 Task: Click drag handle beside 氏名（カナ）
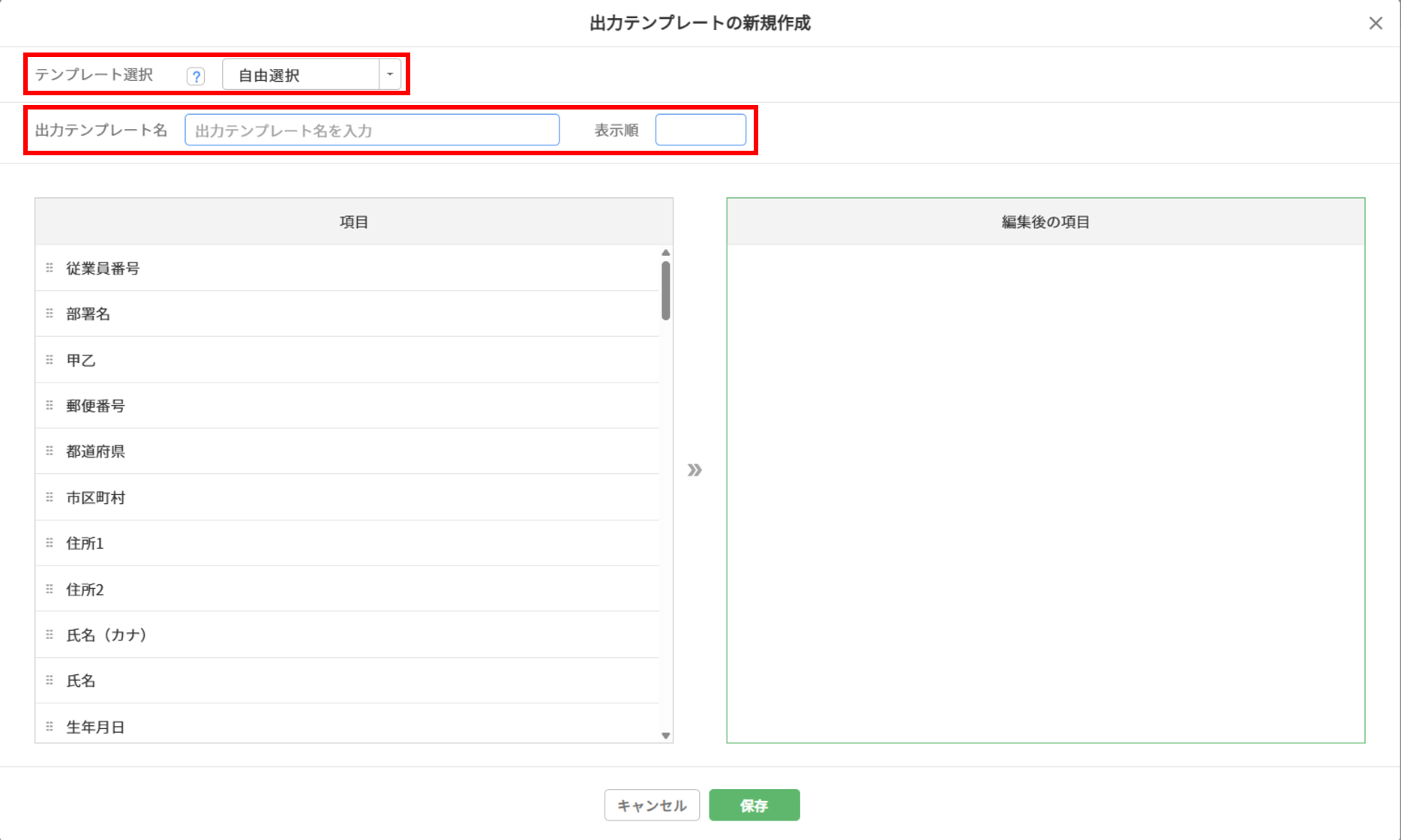pyautogui.click(x=49, y=635)
